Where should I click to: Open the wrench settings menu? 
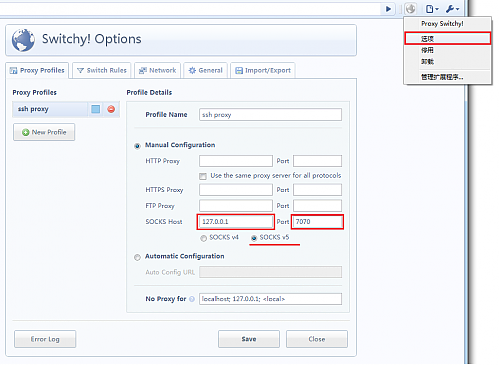(x=452, y=9)
